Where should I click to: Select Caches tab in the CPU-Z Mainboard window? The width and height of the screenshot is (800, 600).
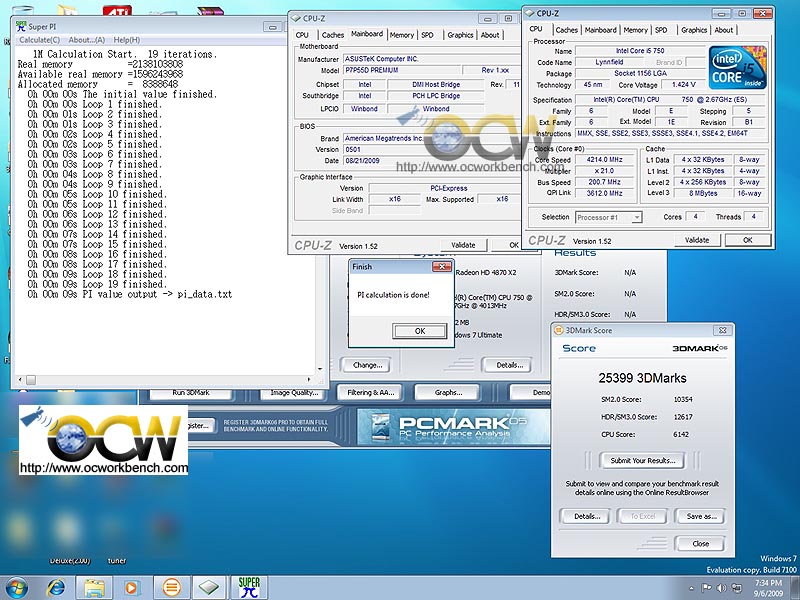pyautogui.click(x=333, y=35)
